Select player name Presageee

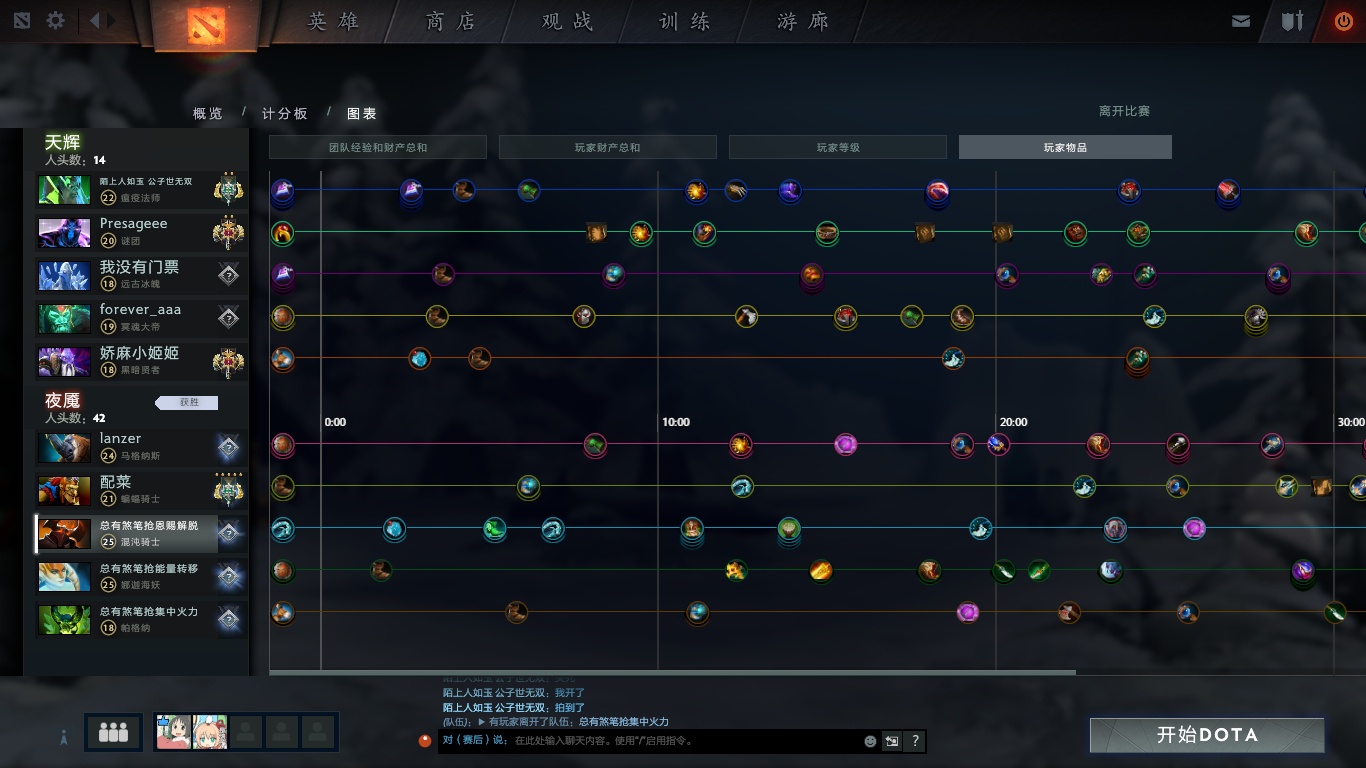[x=134, y=224]
